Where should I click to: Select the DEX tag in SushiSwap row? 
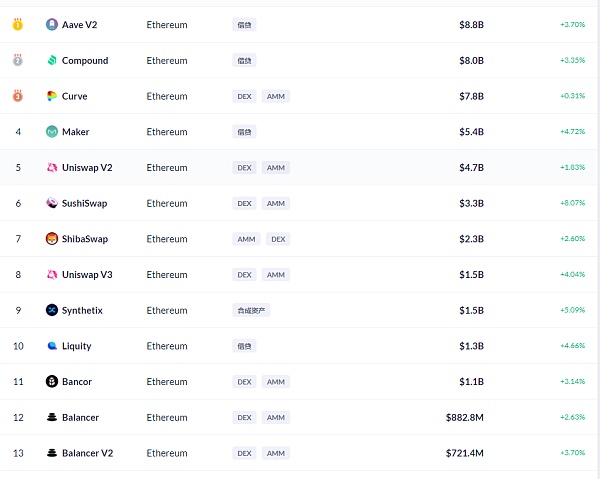pyautogui.click(x=244, y=204)
